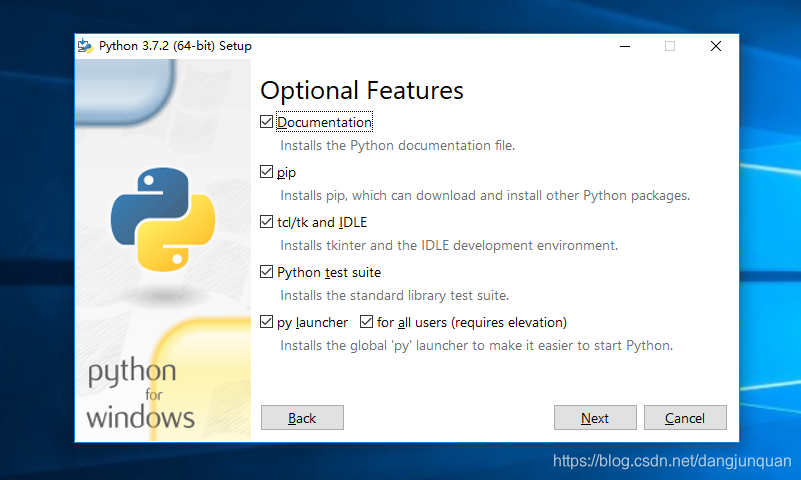Click the 'python for windows' branding text
Screen dimensions: 801x480
pyautogui.click(x=140, y=393)
